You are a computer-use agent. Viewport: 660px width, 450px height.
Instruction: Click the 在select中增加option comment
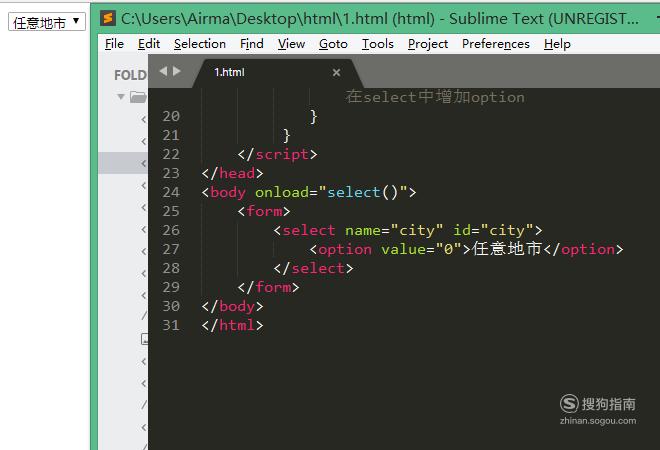[435, 97]
